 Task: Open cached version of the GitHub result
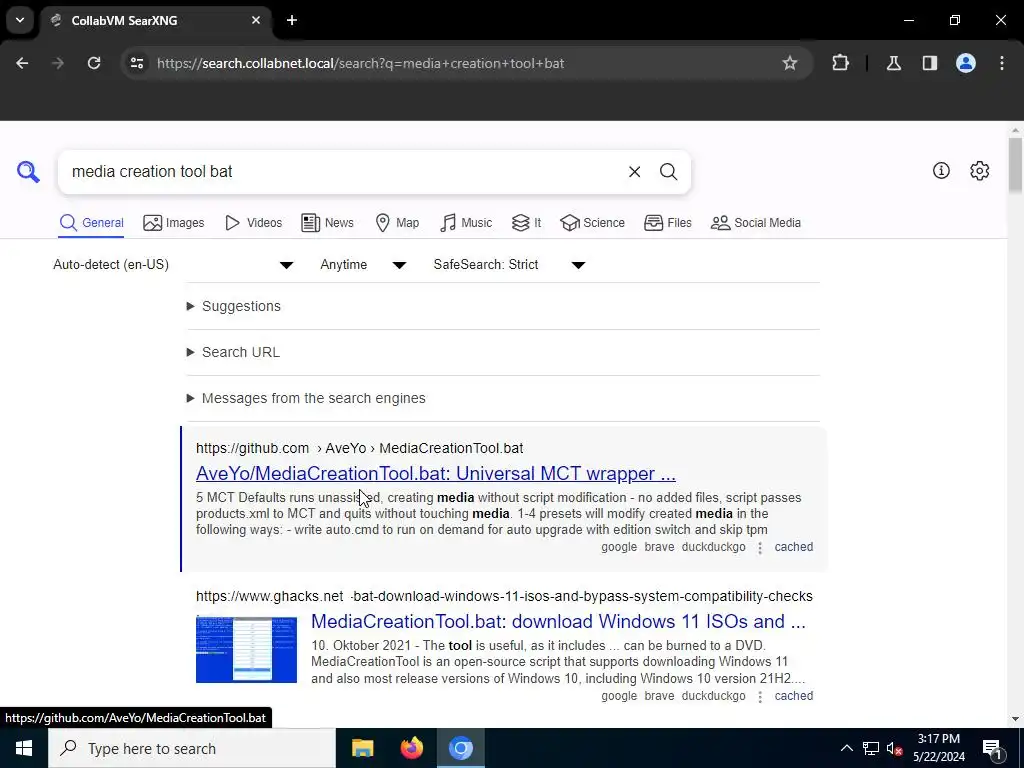pos(793,547)
